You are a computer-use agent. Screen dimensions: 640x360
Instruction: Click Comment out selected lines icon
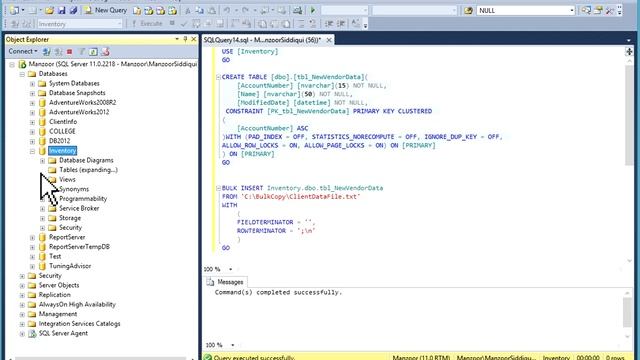301,24
